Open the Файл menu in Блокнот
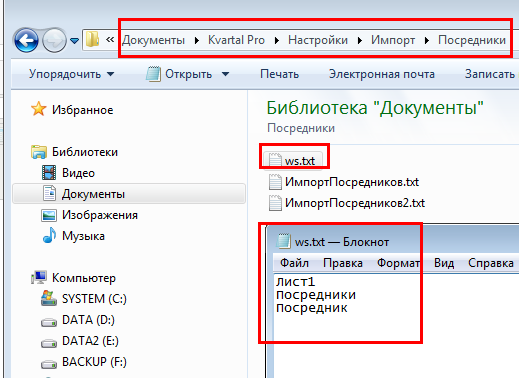This screenshot has height=378, width=519. [x=294, y=263]
